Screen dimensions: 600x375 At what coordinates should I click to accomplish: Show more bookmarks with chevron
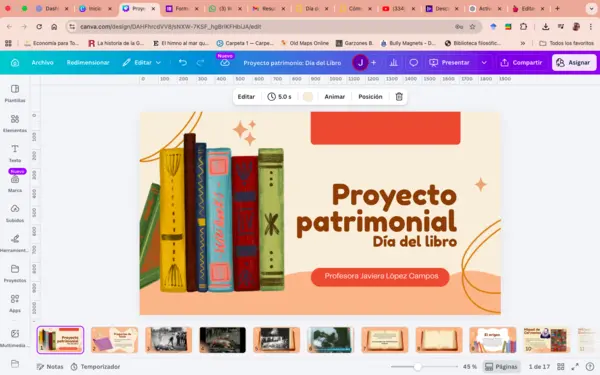click(523, 43)
